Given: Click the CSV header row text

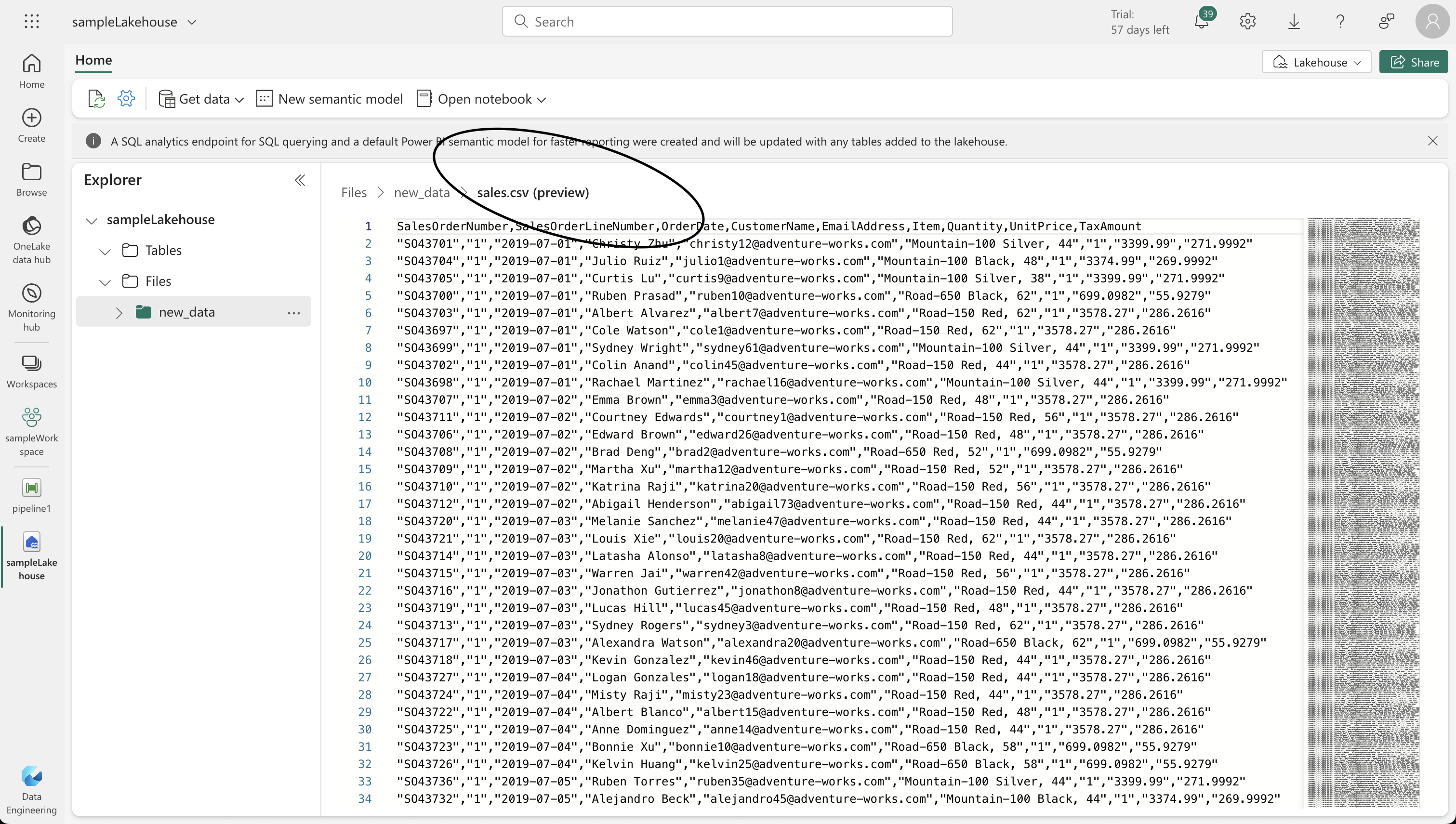Looking at the screenshot, I should (x=769, y=226).
